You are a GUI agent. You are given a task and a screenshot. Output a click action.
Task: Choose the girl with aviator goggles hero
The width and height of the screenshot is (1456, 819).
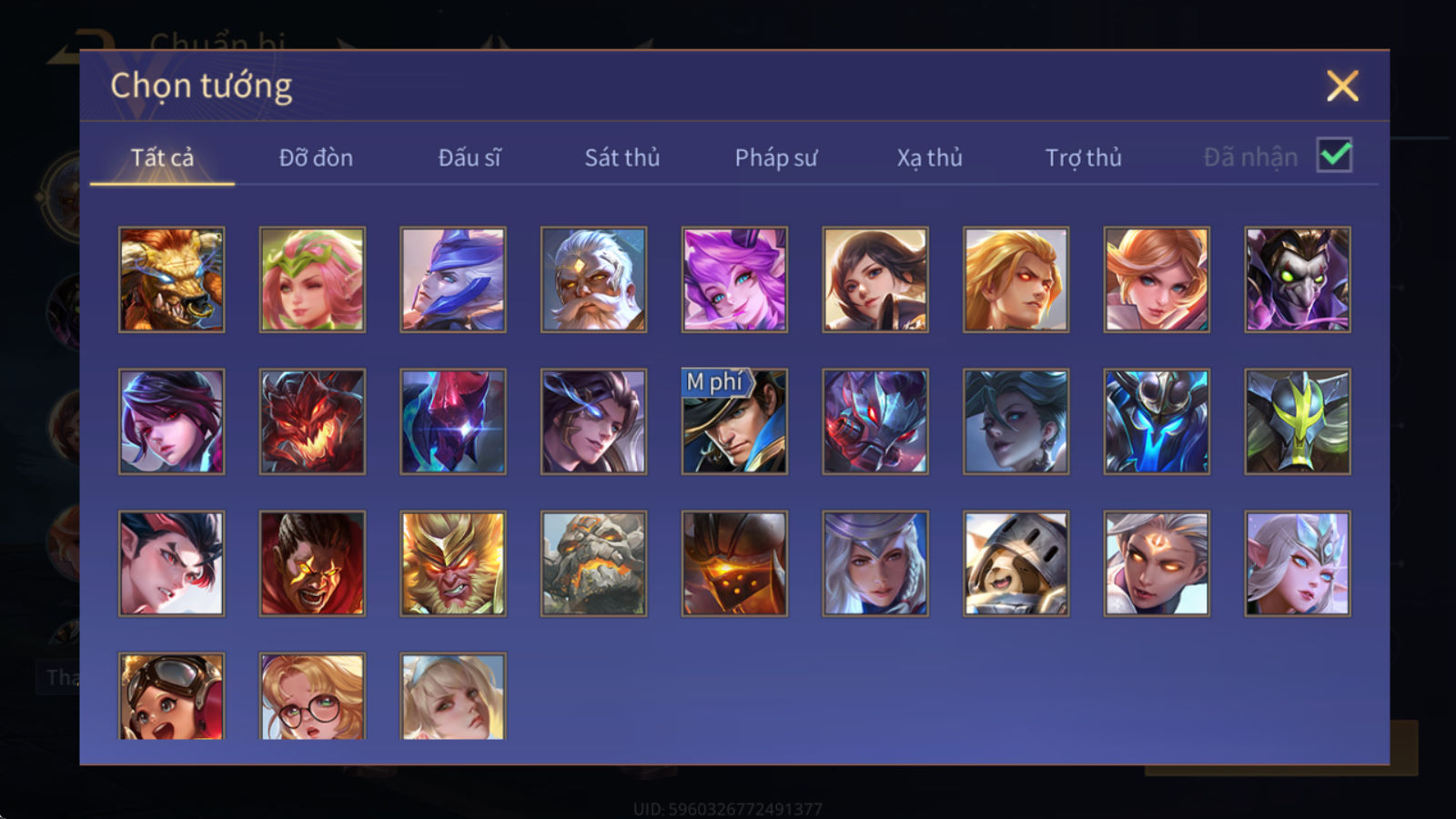(x=171, y=696)
